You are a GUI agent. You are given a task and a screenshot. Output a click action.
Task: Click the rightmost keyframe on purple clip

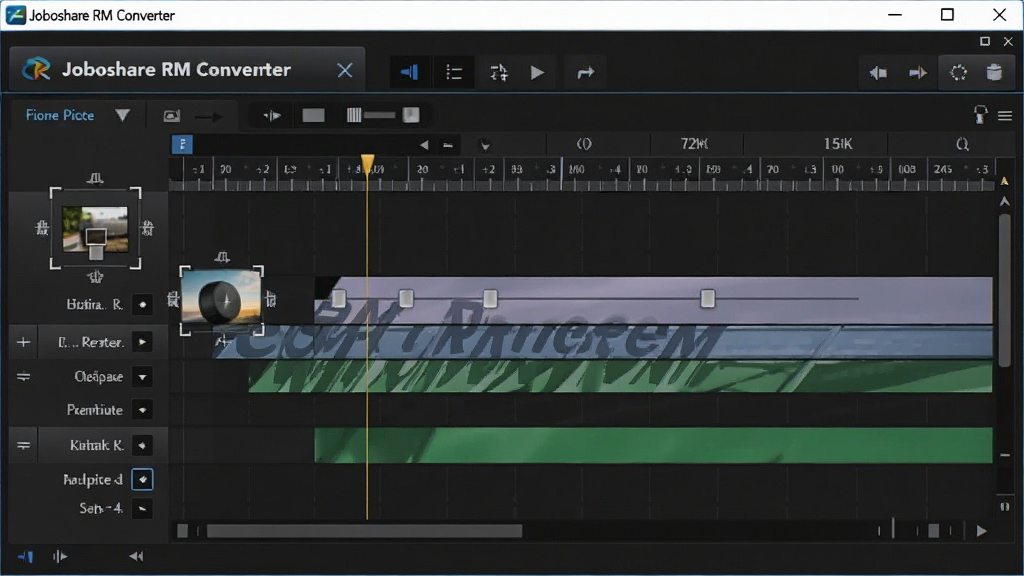[708, 299]
